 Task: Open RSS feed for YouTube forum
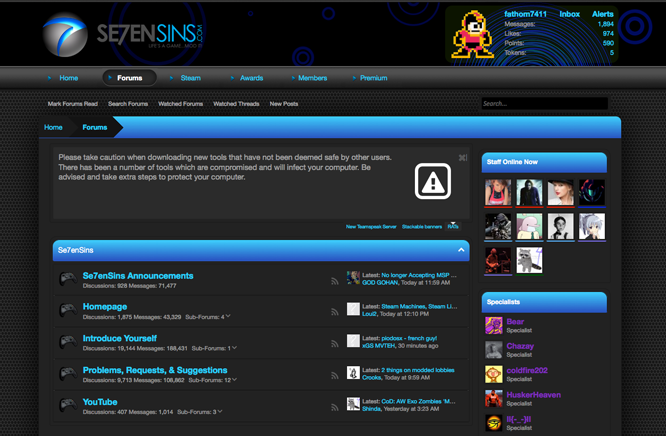(x=335, y=407)
